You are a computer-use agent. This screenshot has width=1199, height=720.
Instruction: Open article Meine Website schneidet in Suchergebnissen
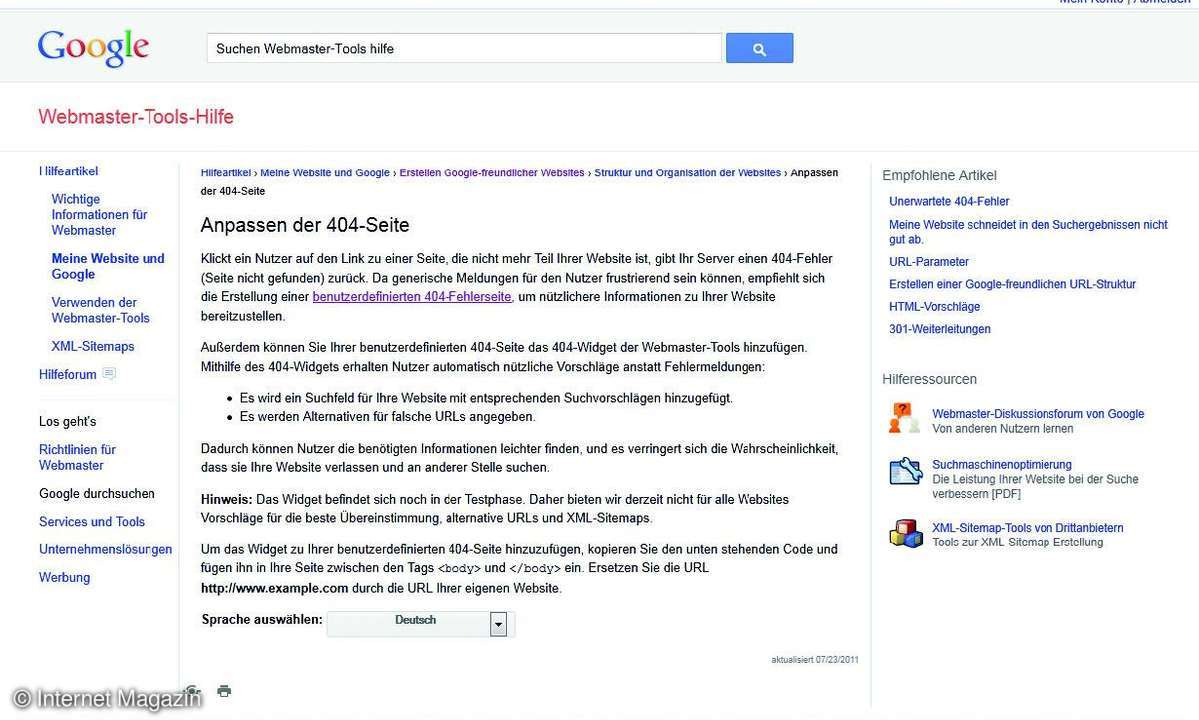1028,232
